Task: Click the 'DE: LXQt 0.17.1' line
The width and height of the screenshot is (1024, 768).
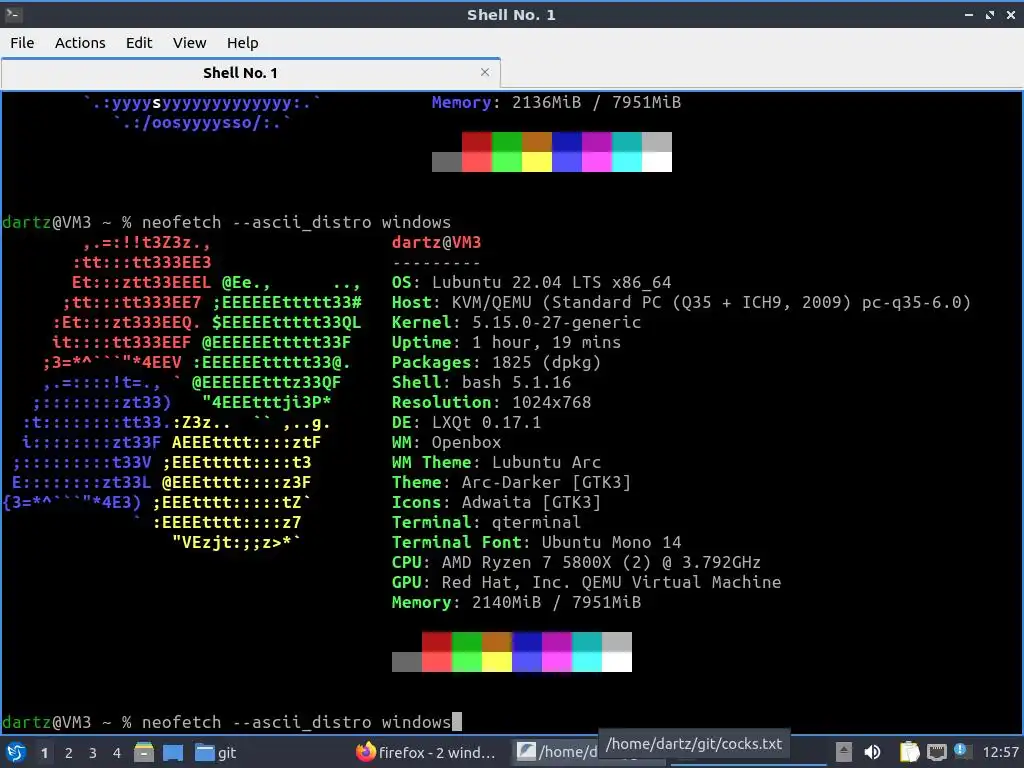Action: tap(466, 423)
